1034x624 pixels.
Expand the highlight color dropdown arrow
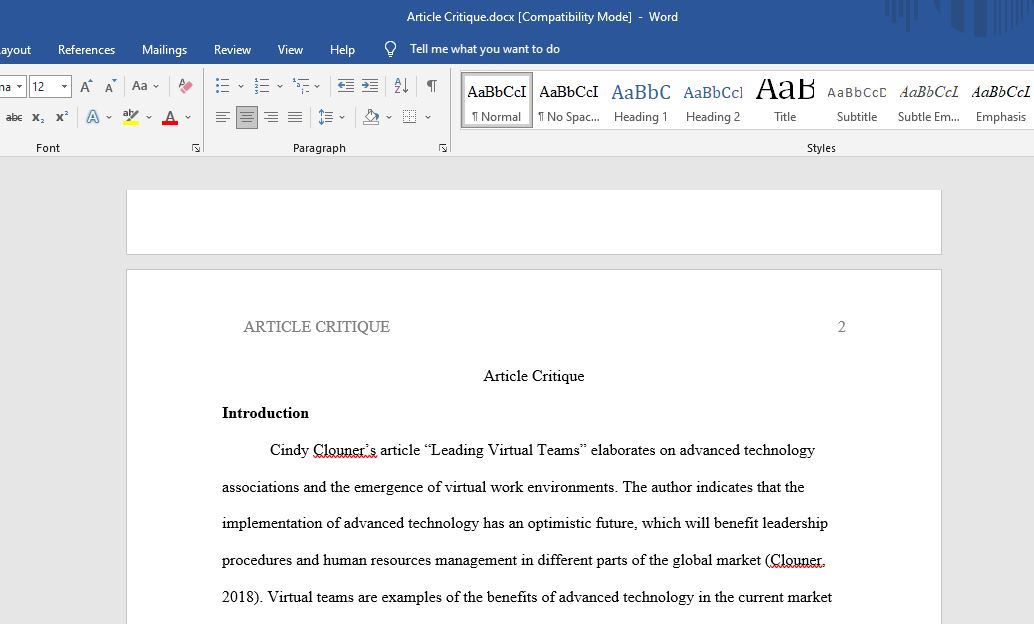click(x=148, y=117)
